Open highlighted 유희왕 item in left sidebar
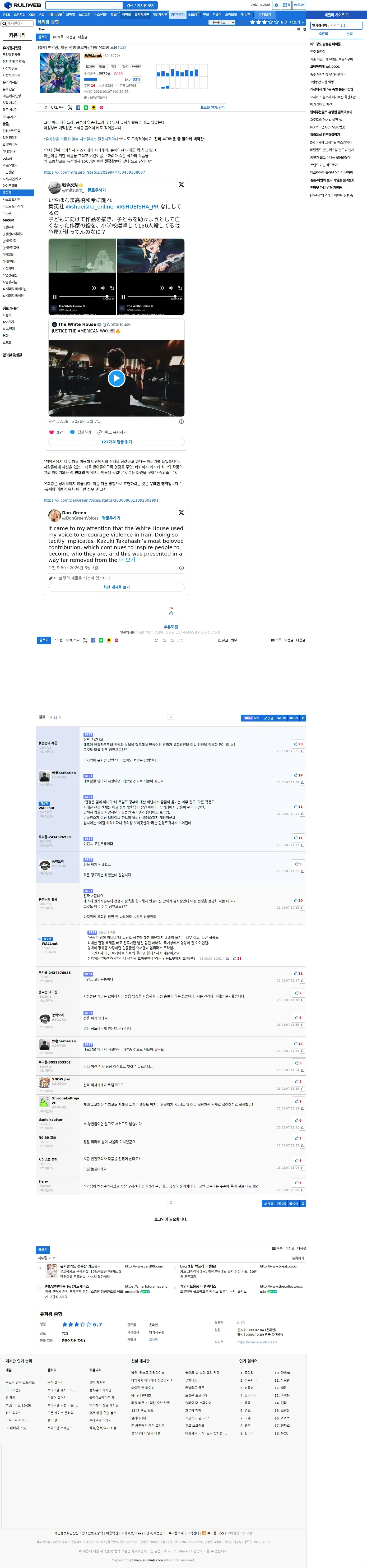 click(x=17, y=193)
